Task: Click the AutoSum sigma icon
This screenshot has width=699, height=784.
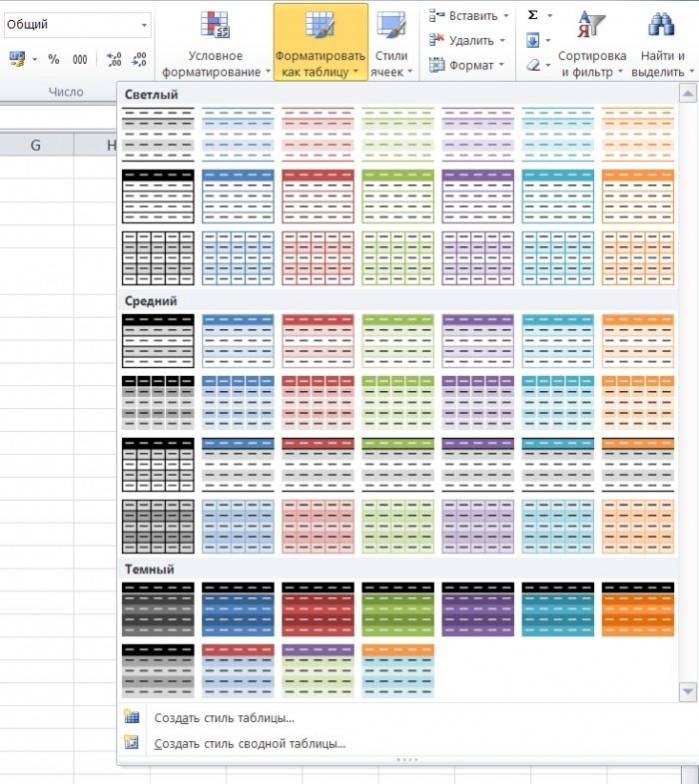Action: [x=532, y=15]
